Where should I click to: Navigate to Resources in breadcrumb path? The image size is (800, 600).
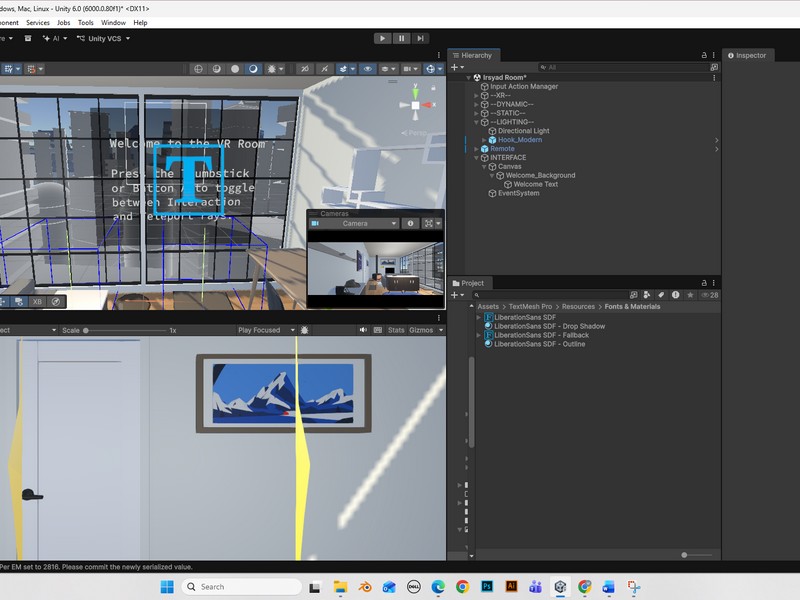tap(578, 307)
